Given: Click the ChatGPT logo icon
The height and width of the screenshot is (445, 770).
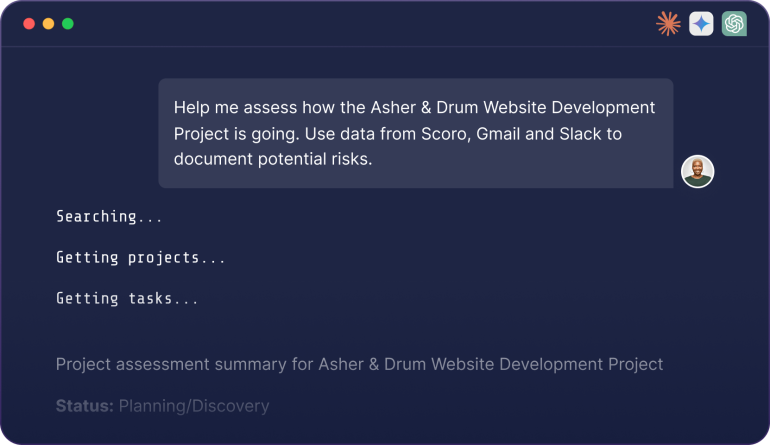Looking at the screenshot, I should (x=734, y=24).
